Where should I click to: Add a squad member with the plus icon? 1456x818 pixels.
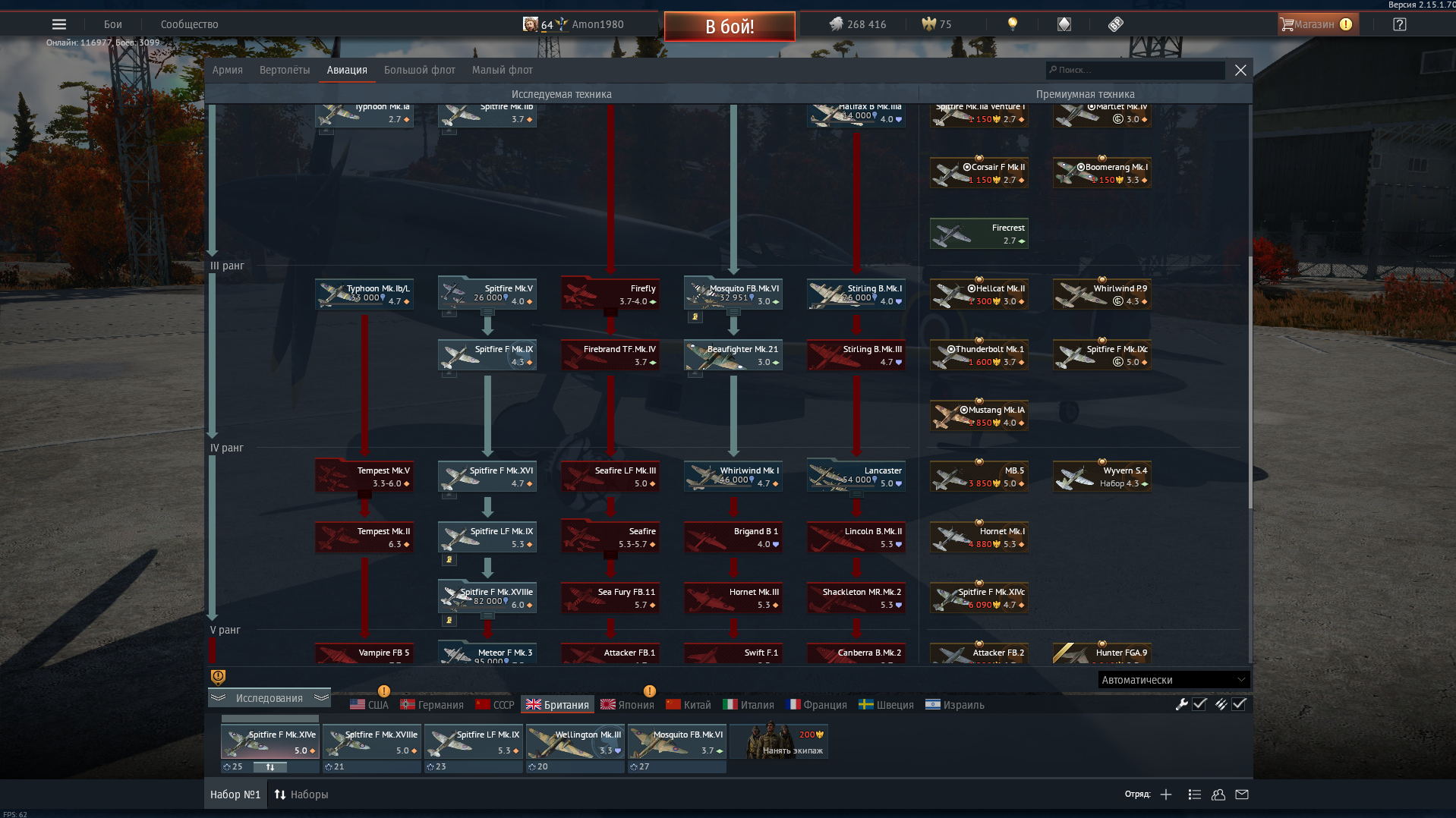tap(1166, 794)
